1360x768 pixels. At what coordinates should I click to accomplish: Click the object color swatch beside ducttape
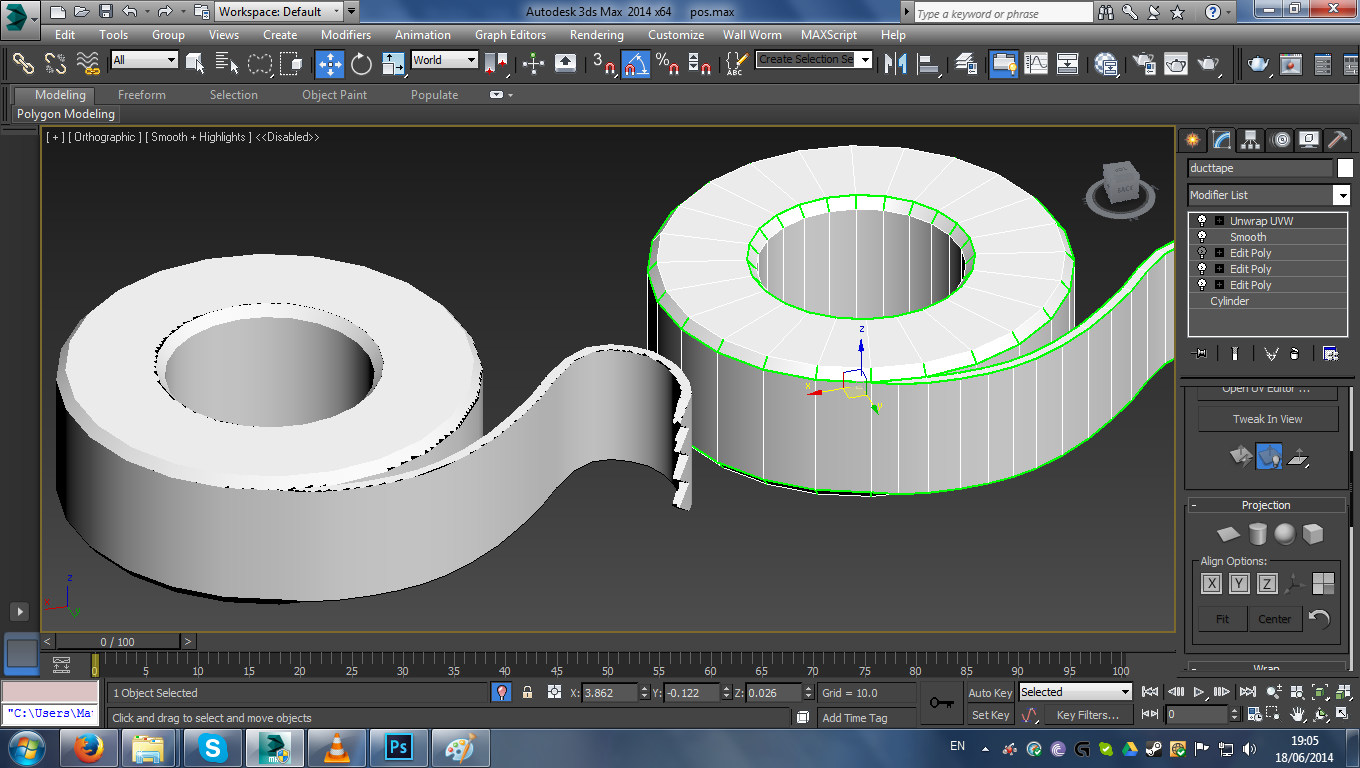(x=1345, y=168)
